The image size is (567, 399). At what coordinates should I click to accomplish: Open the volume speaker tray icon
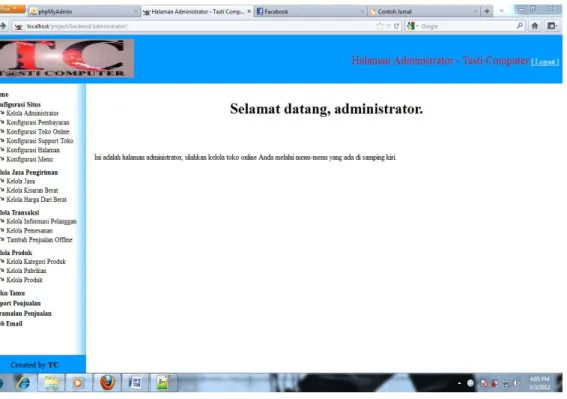(x=516, y=383)
